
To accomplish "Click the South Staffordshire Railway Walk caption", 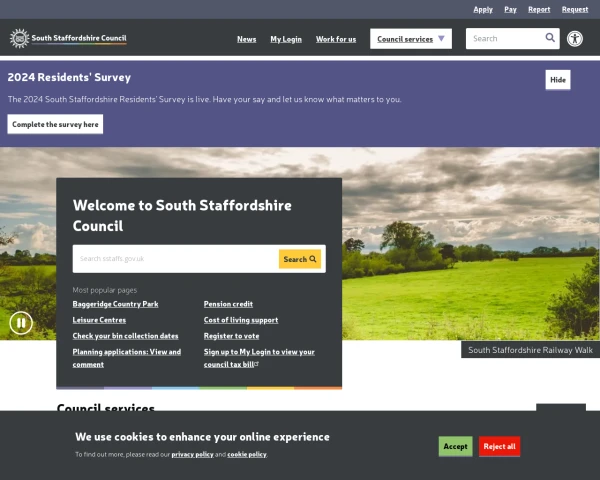I will pyautogui.click(x=530, y=350).
